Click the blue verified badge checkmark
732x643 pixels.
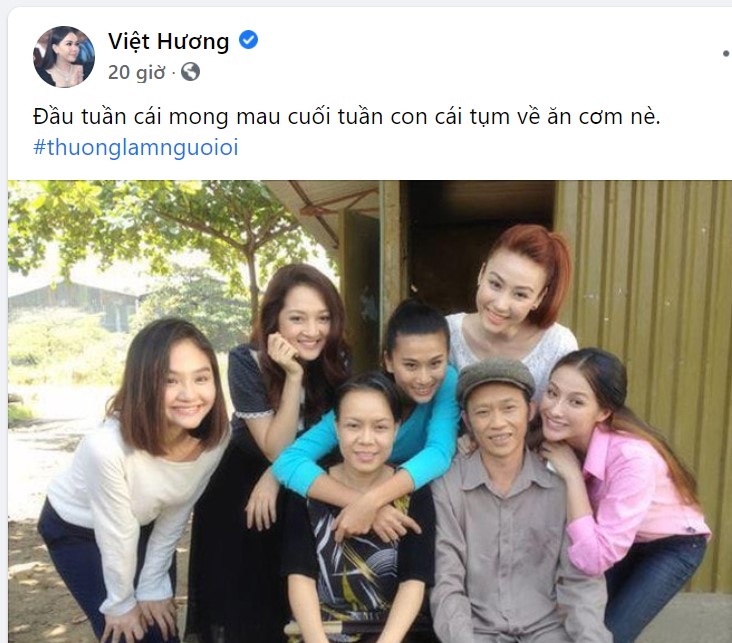point(248,40)
